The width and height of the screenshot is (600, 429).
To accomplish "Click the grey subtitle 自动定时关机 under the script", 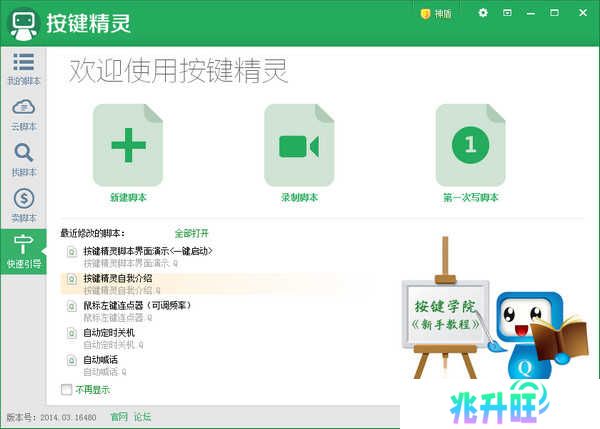I will click(x=113, y=345).
